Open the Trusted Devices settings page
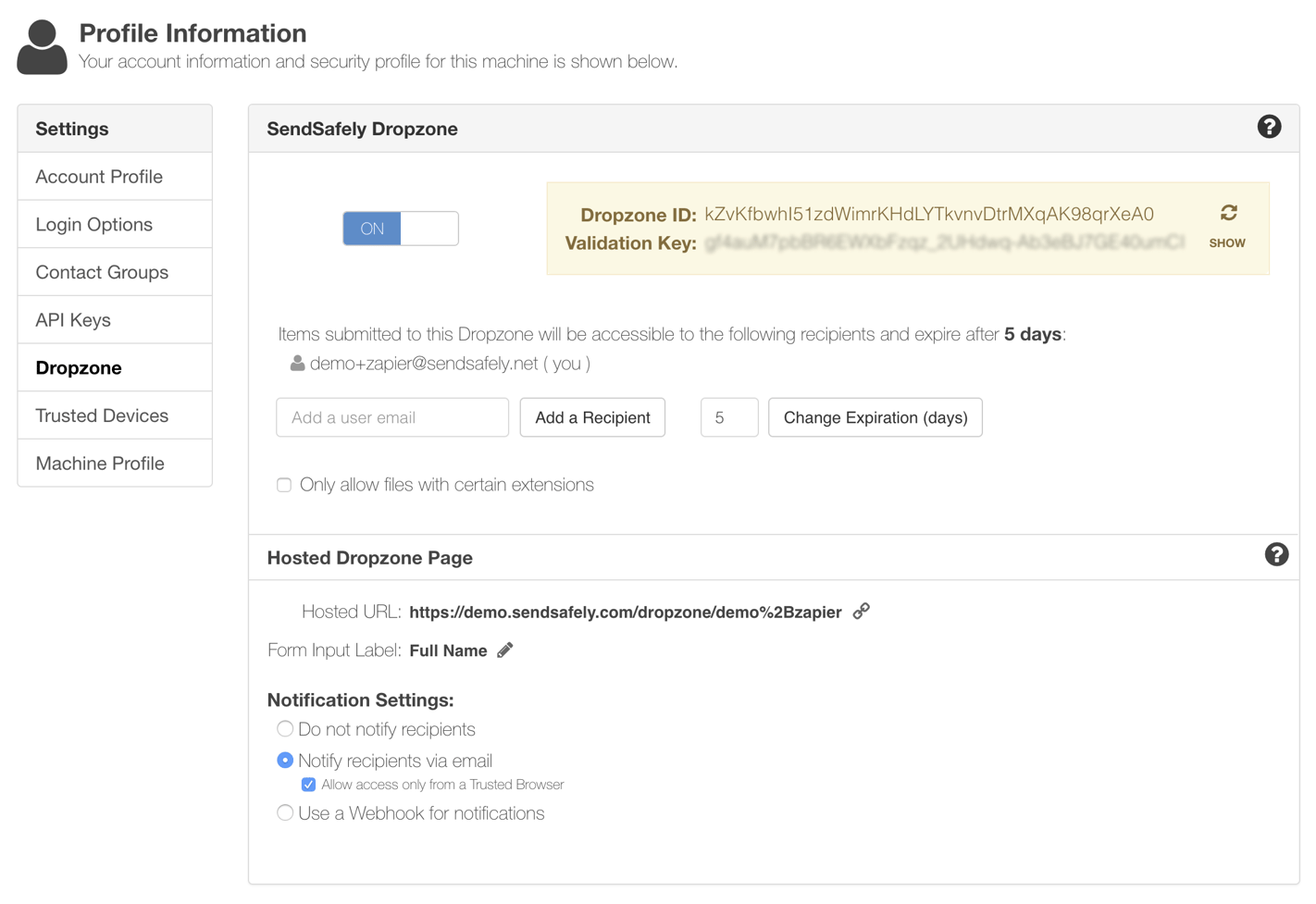 click(x=102, y=415)
